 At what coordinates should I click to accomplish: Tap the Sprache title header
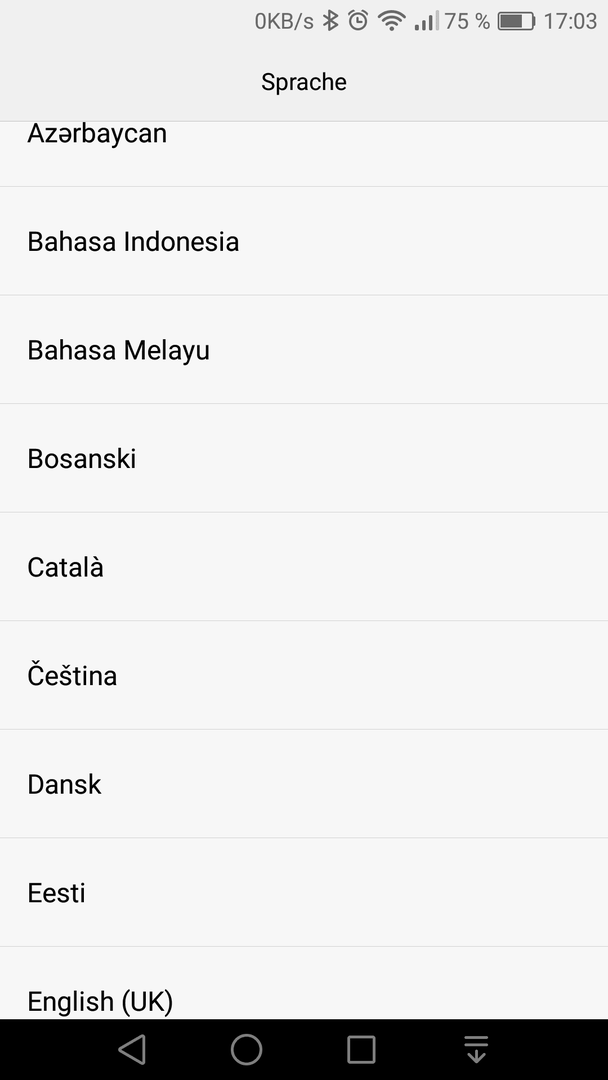(304, 82)
